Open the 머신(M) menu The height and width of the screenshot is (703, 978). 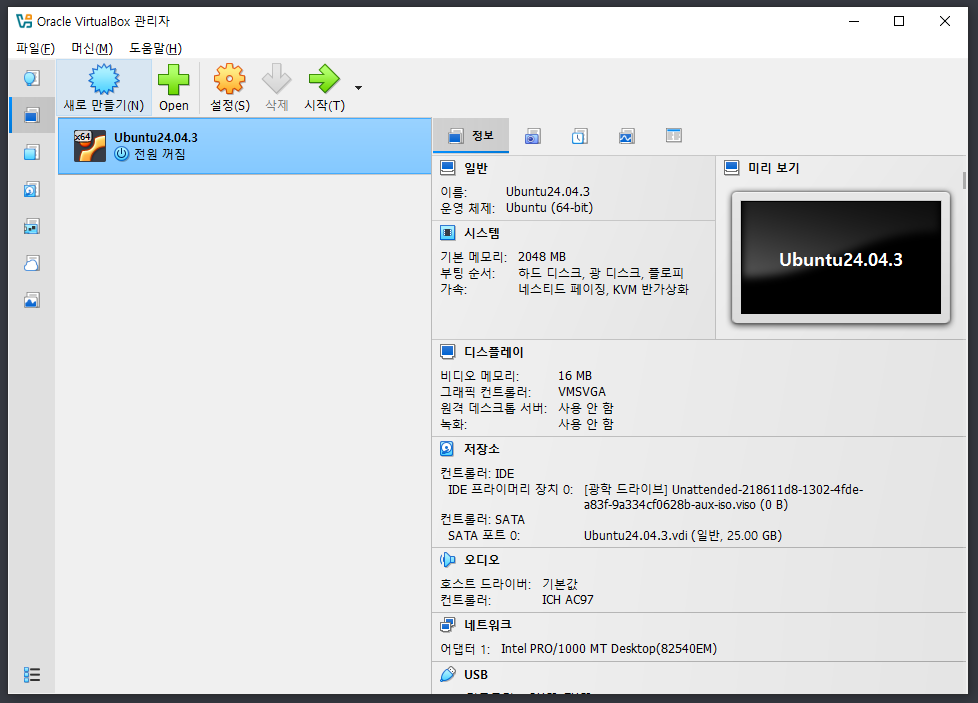point(92,48)
